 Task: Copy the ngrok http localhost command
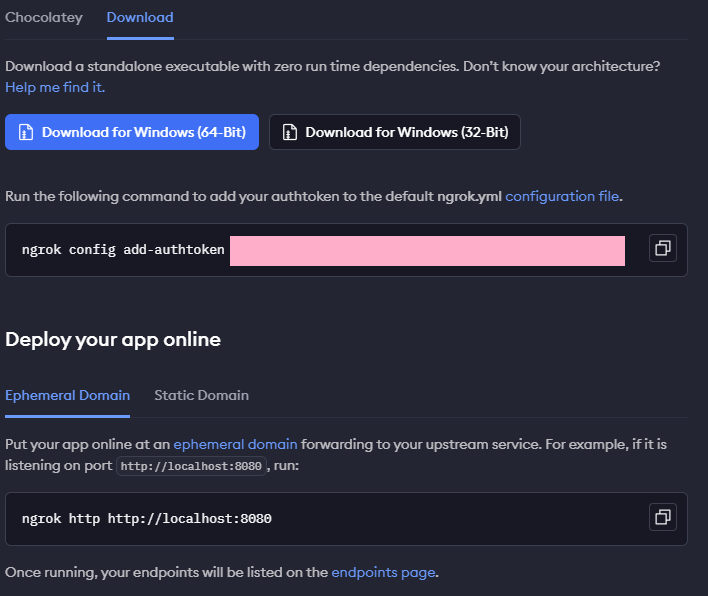(x=662, y=517)
